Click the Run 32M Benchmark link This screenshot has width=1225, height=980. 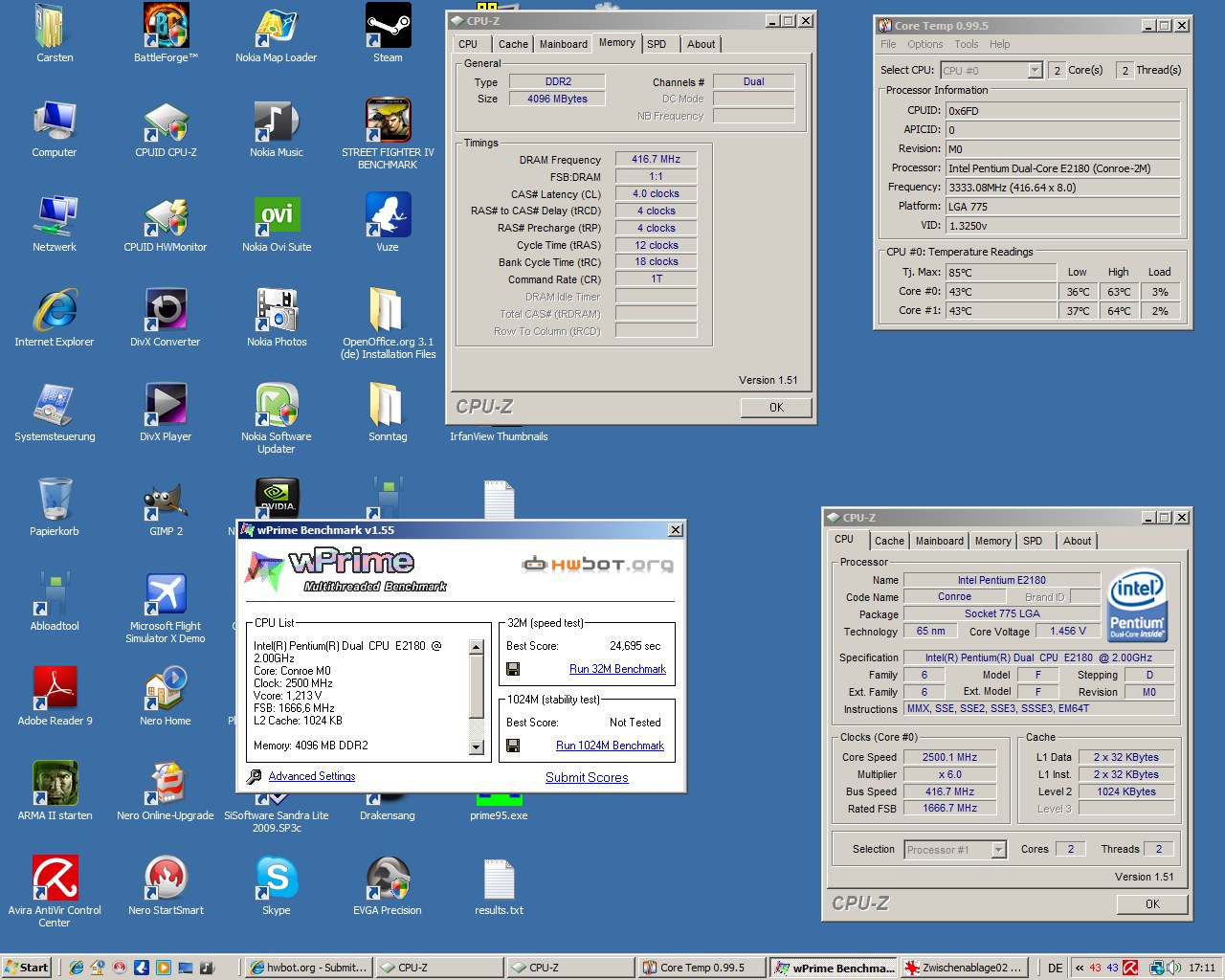click(x=617, y=669)
